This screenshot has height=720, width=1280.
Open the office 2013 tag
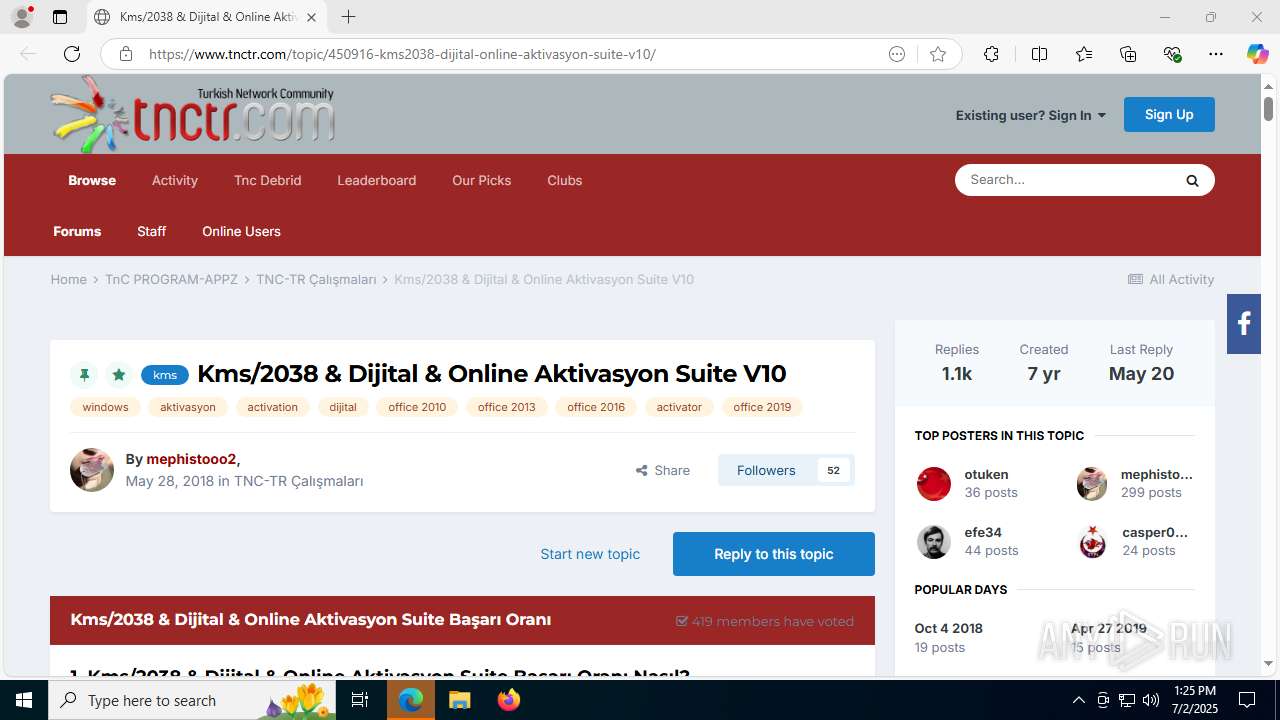507,407
